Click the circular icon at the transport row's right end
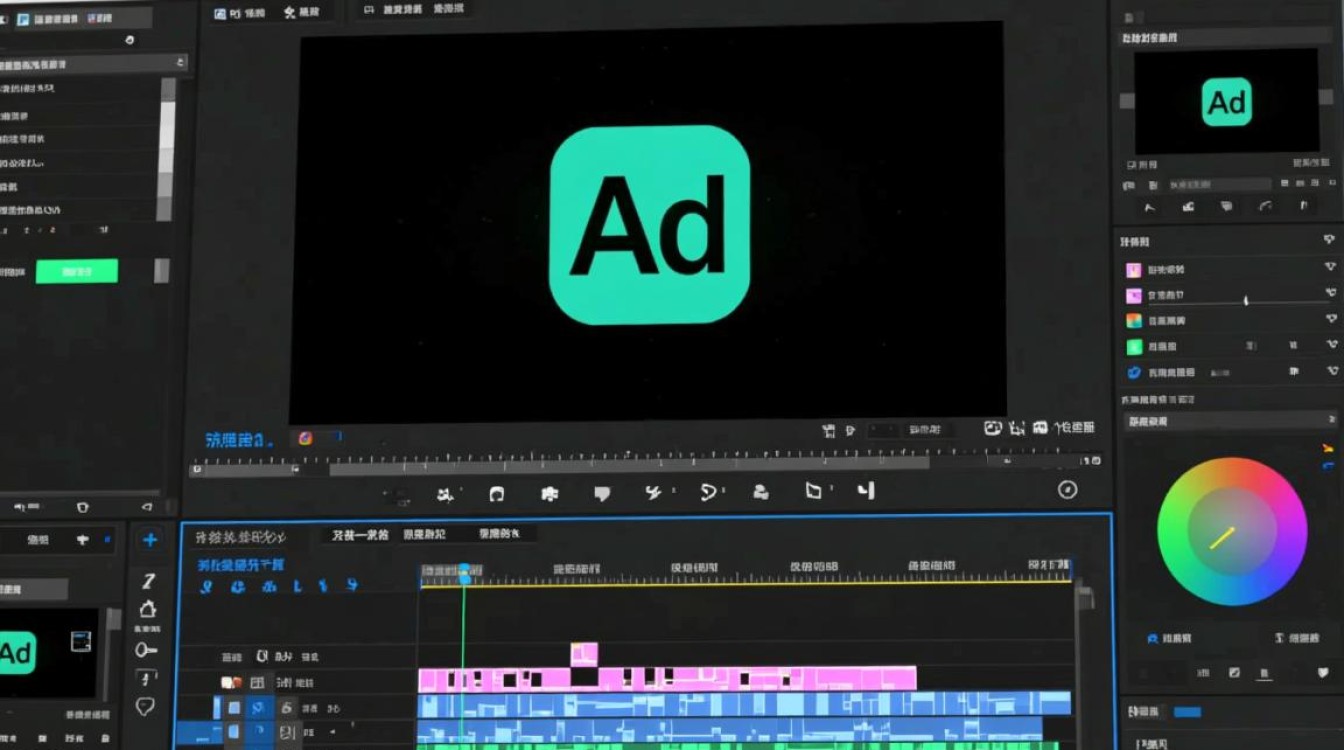The width and height of the screenshot is (1344, 750). tap(1068, 489)
